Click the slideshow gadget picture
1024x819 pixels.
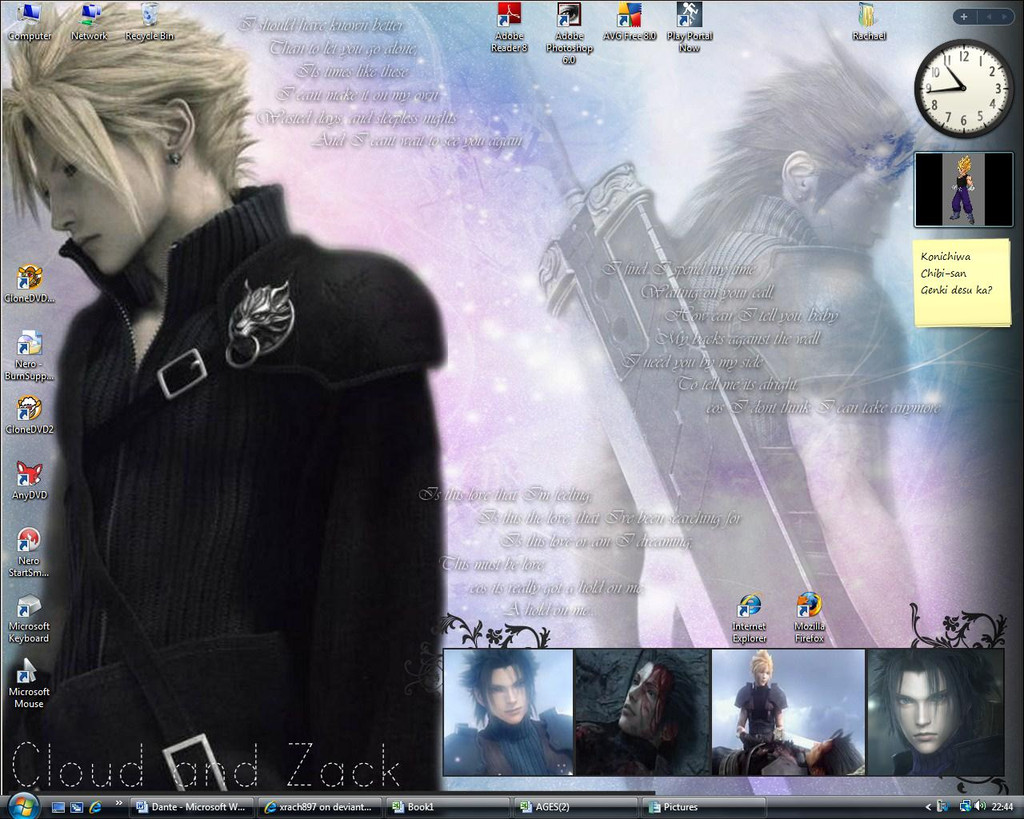(963, 189)
